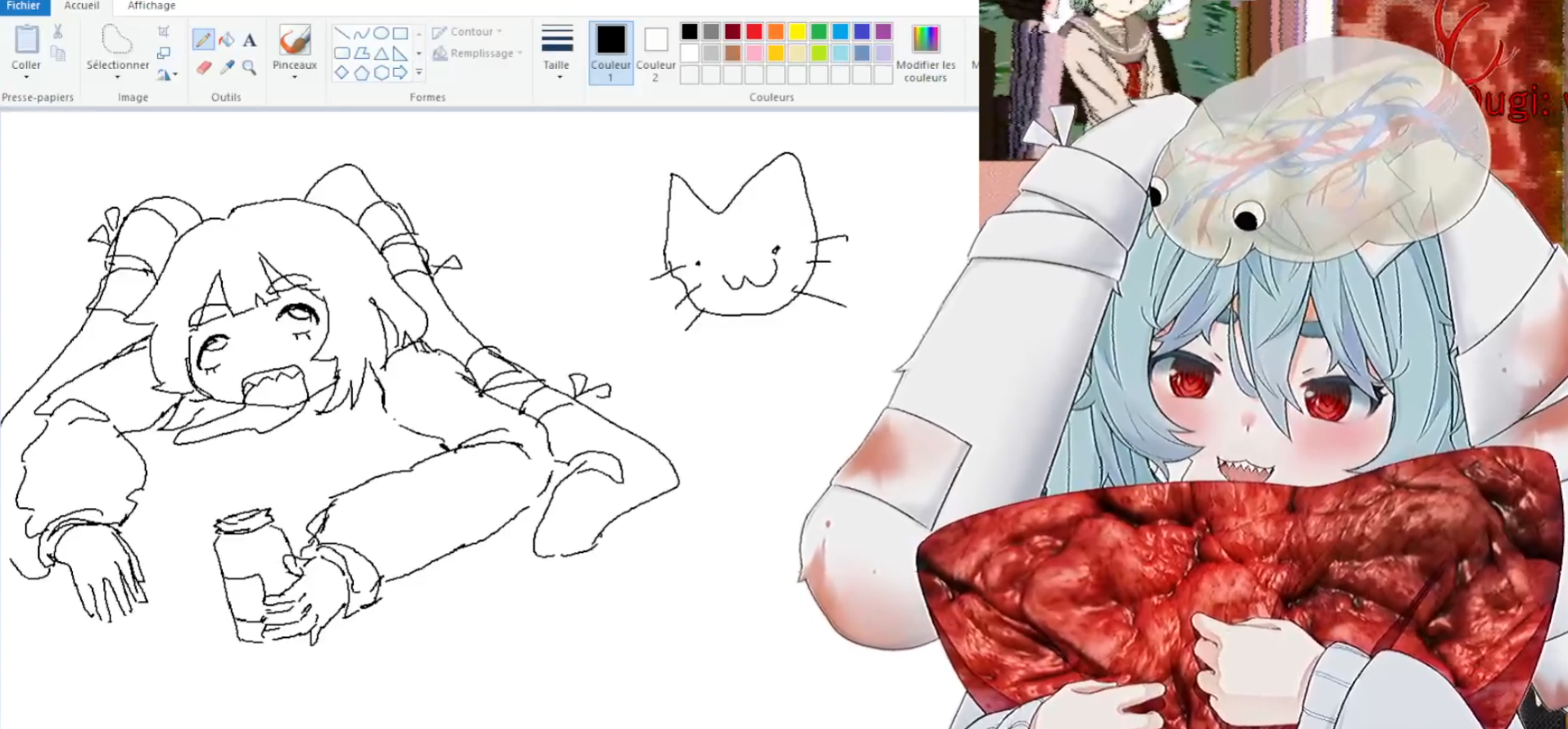Activate Couleur 1 foreground color
Screen dimensions: 1568x729
tap(611, 53)
